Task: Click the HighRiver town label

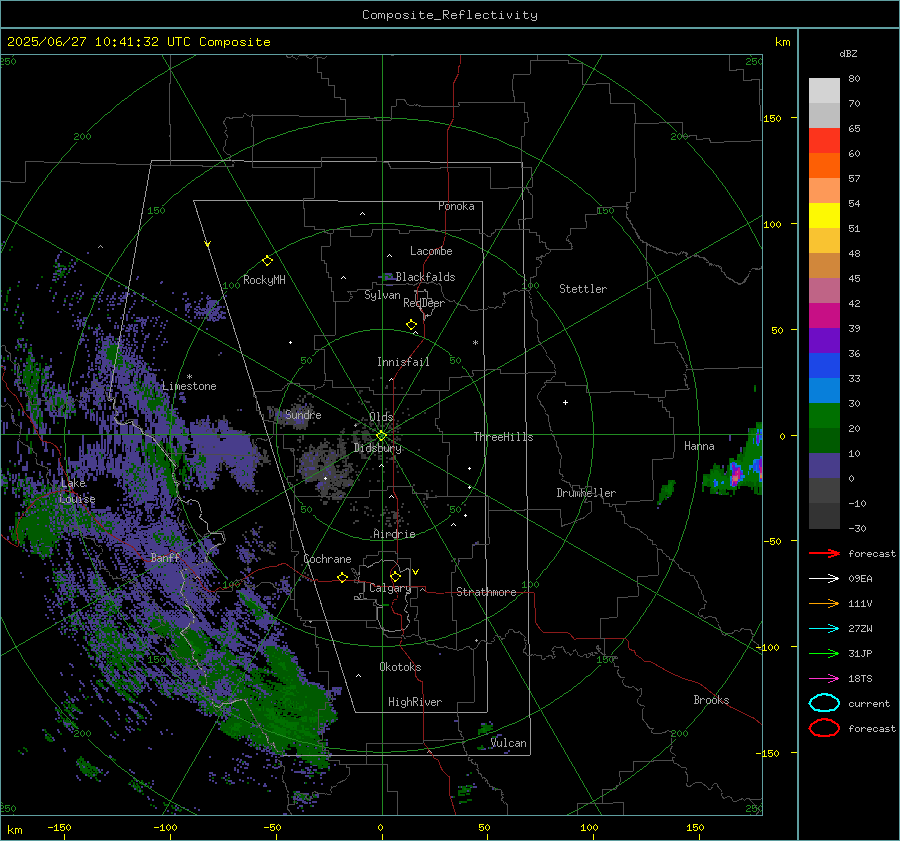Action: [x=415, y=702]
